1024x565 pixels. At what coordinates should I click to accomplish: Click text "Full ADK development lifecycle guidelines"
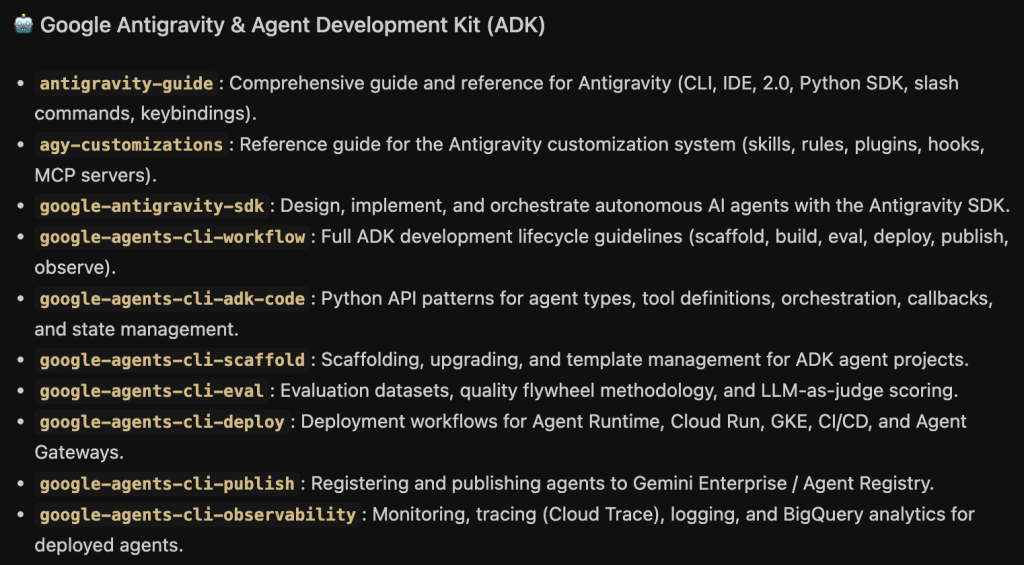point(502,236)
